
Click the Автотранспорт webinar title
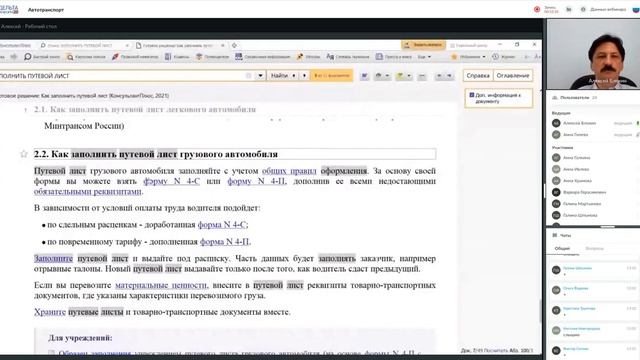(46, 9)
